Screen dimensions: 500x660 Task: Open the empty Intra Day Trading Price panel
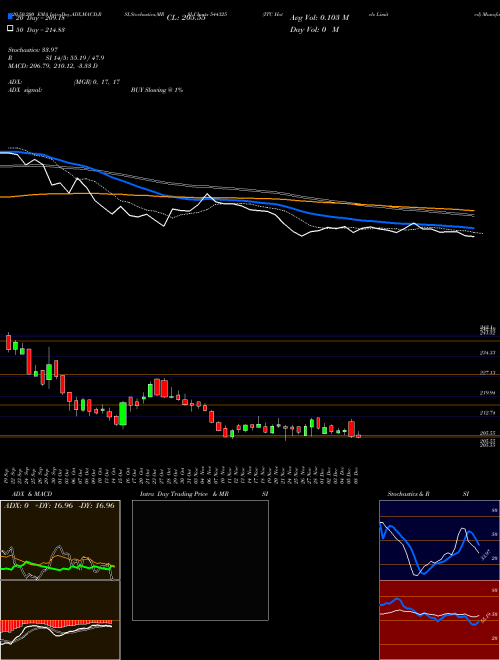(200, 560)
